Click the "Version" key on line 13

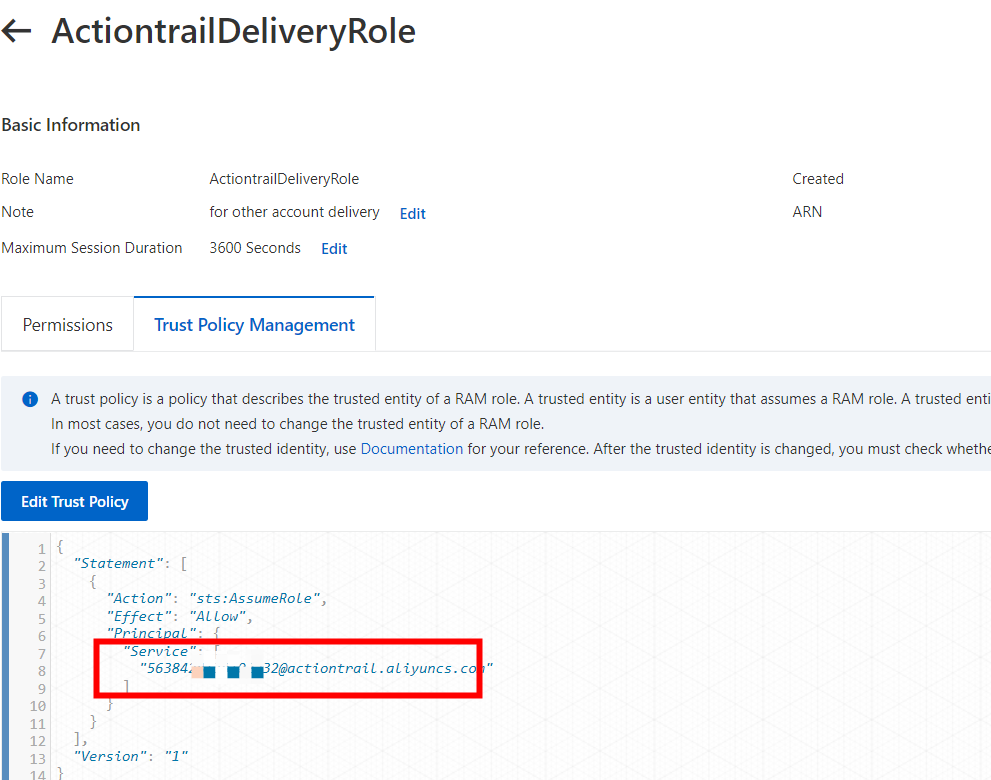coord(110,756)
